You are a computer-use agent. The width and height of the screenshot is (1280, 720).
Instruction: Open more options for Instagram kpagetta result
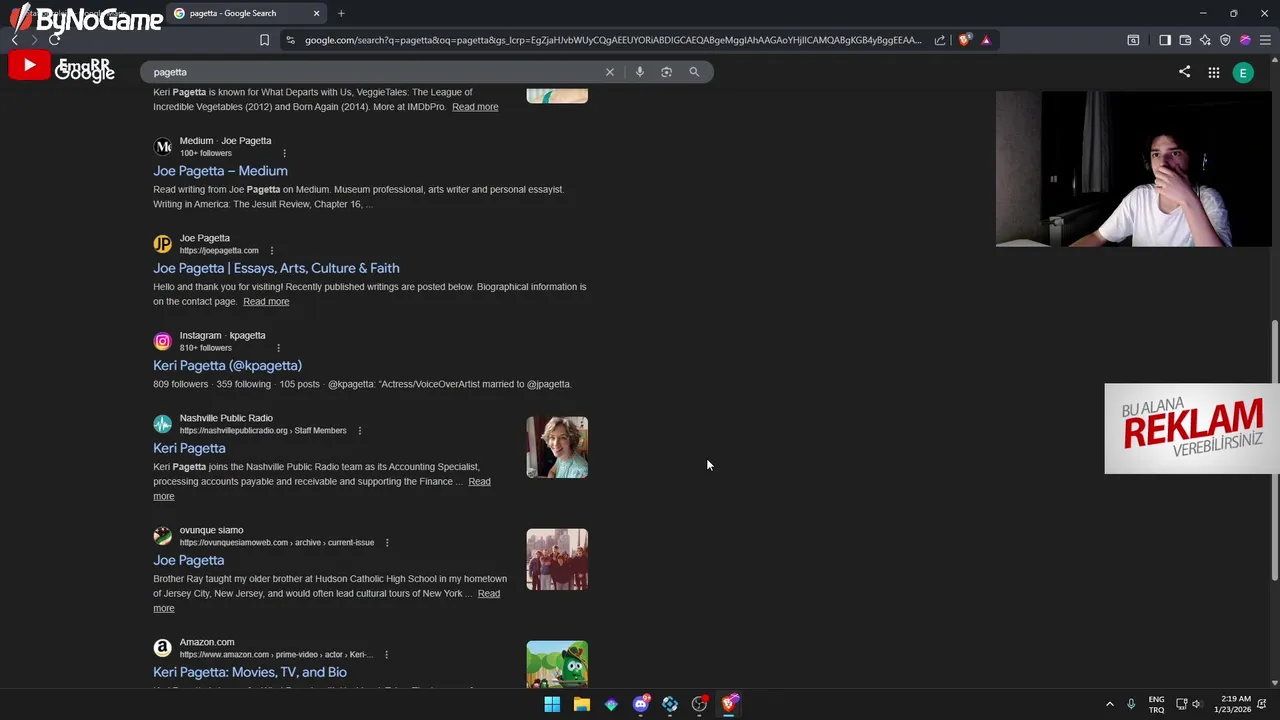tap(278, 348)
